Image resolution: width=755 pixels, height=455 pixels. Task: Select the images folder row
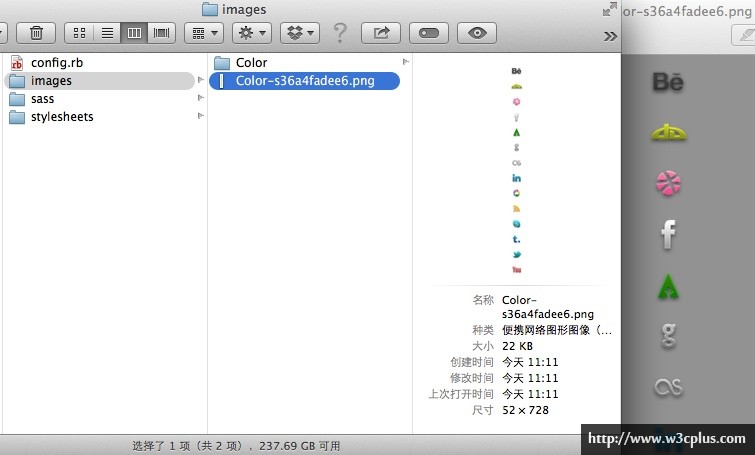point(99,80)
